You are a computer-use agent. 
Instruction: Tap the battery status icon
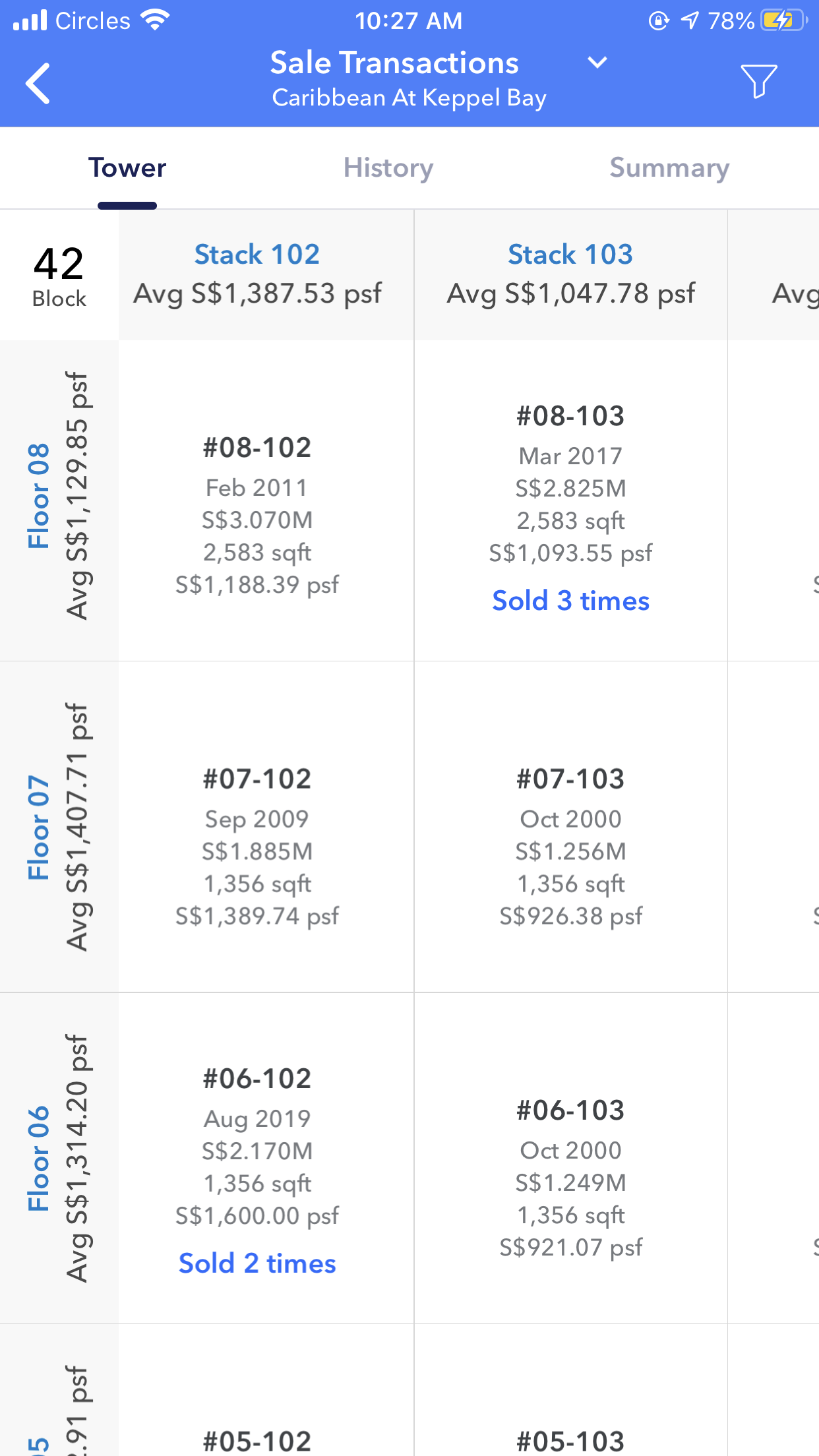click(783, 21)
